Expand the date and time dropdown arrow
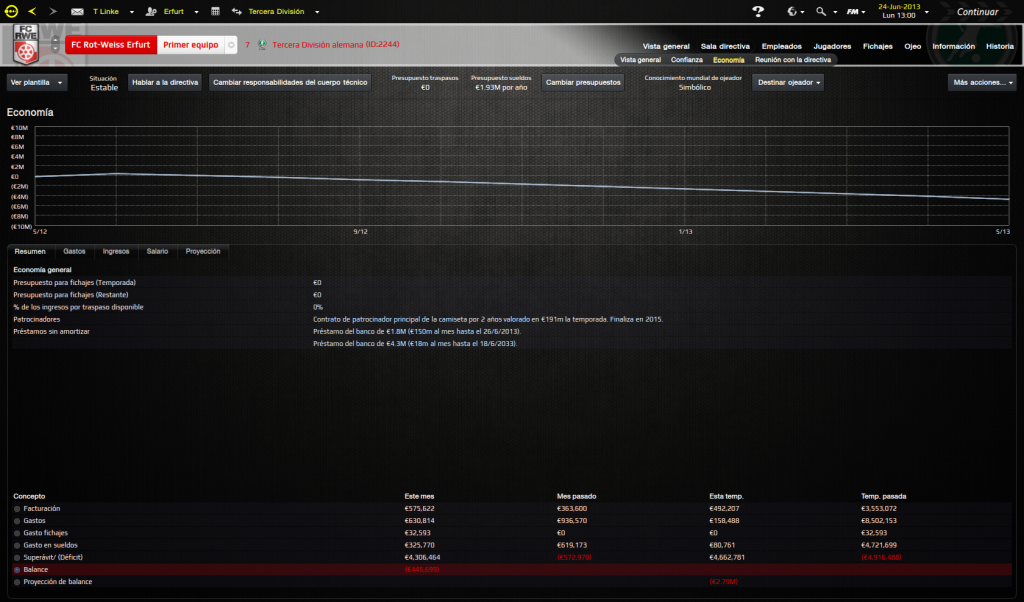This screenshot has height=602, width=1024. click(x=927, y=12)
